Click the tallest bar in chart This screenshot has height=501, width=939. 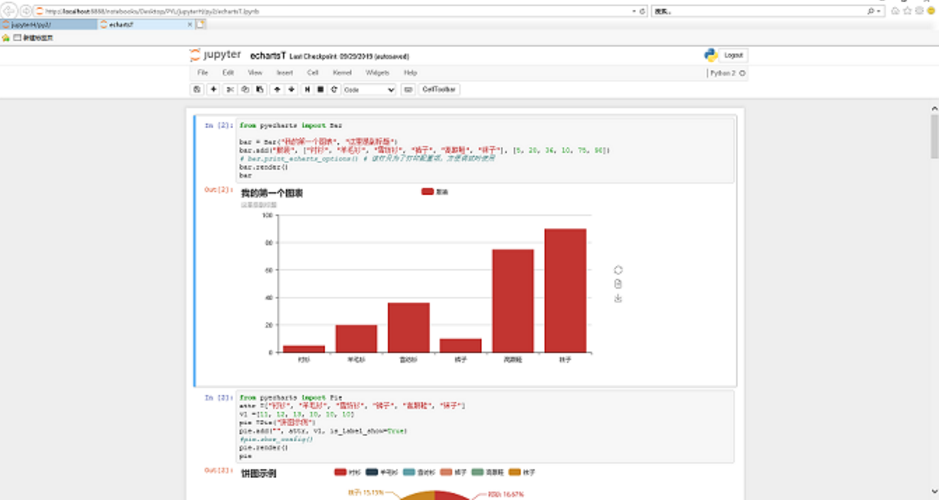click(565, 291)
